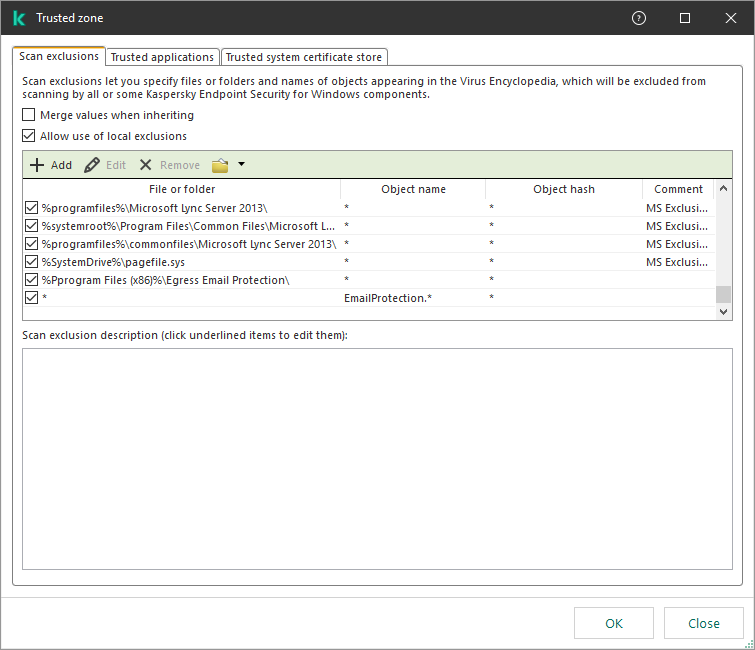Image resolution: width=755 pixels, height=650 pixels.
Task: Click the plus Add icon
Action: [x=37, y=165]
